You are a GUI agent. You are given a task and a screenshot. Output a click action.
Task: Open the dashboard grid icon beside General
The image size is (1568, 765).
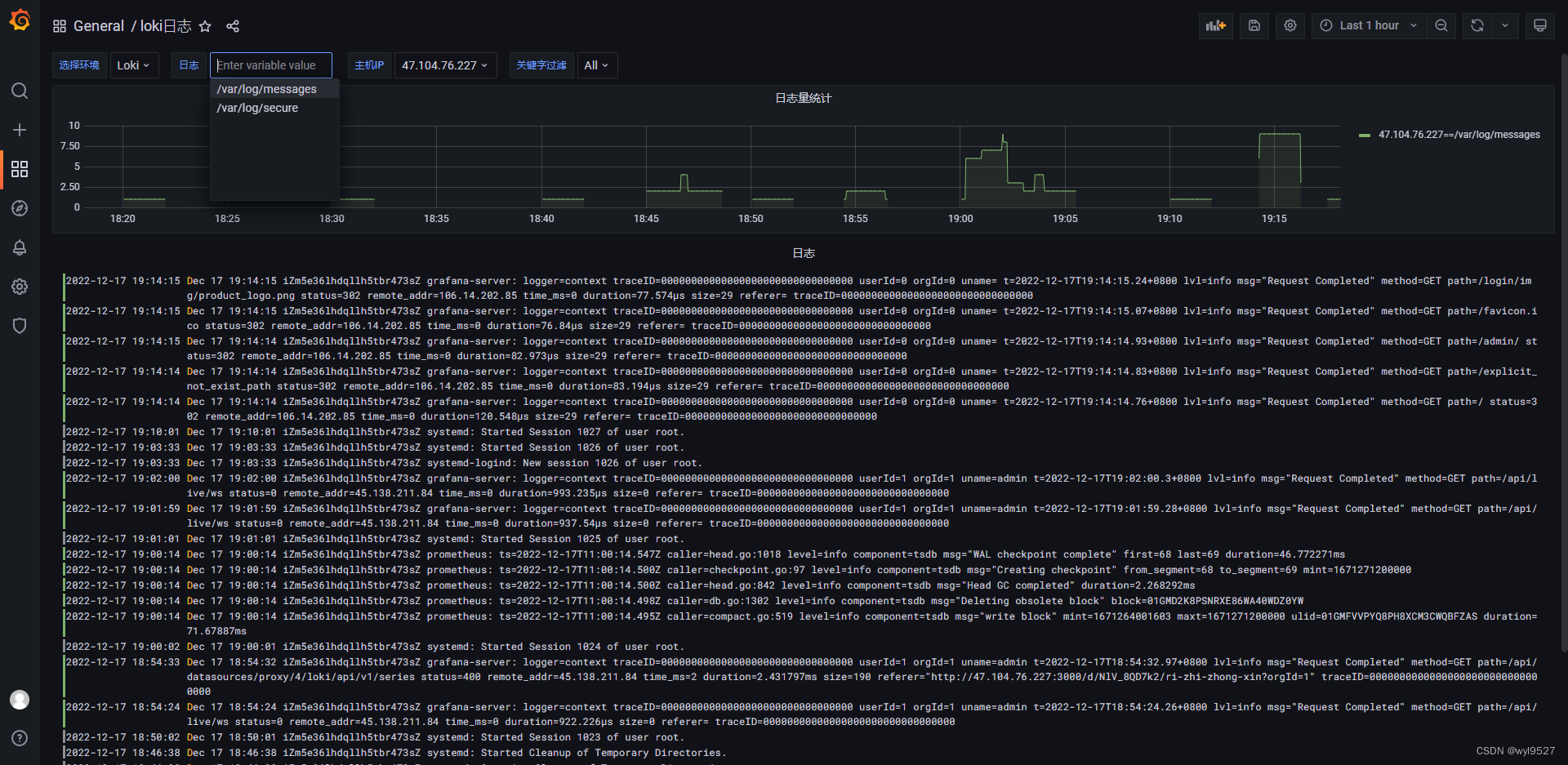point(60,26)
